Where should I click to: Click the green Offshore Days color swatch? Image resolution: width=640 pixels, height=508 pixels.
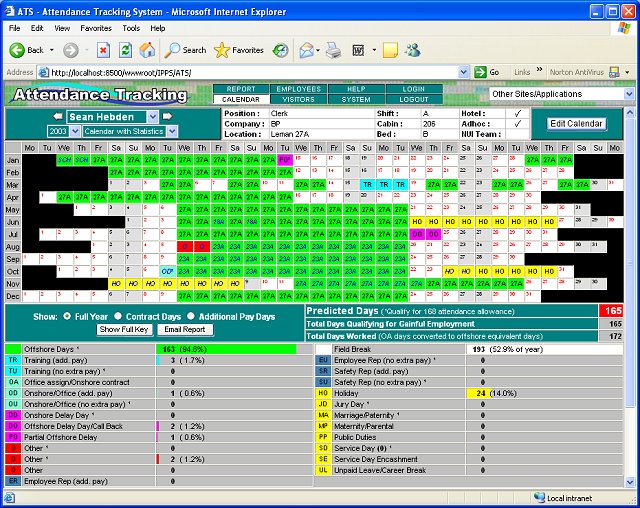[13, 349]
